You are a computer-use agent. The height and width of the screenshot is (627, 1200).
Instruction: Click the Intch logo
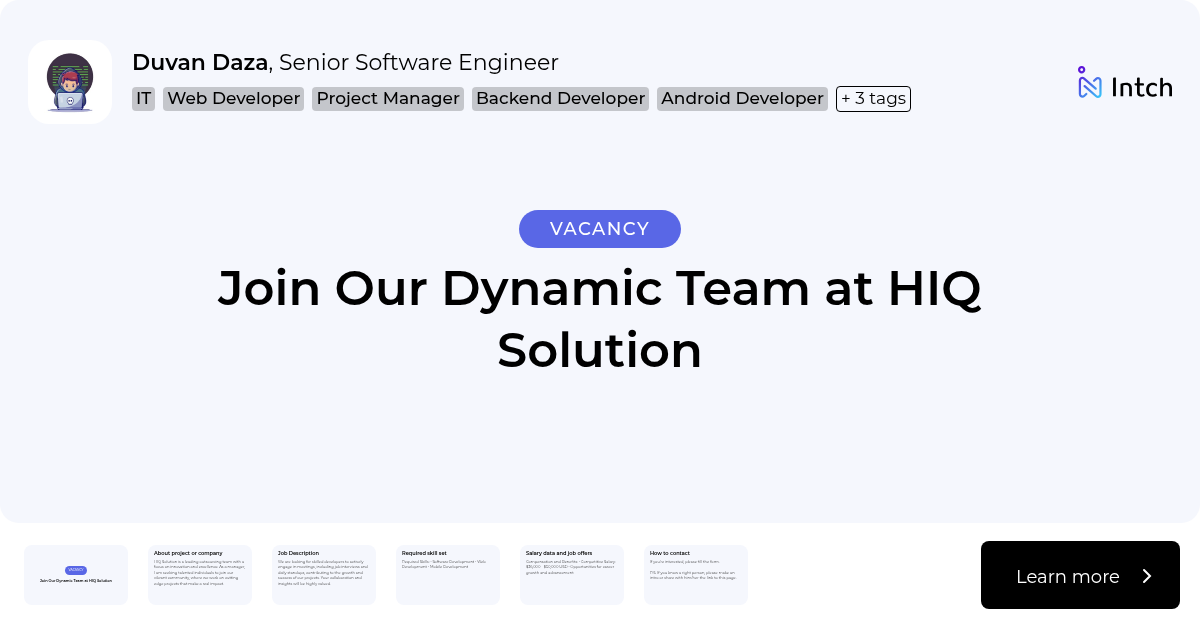pyautogui.click(x=1124, y=86)
